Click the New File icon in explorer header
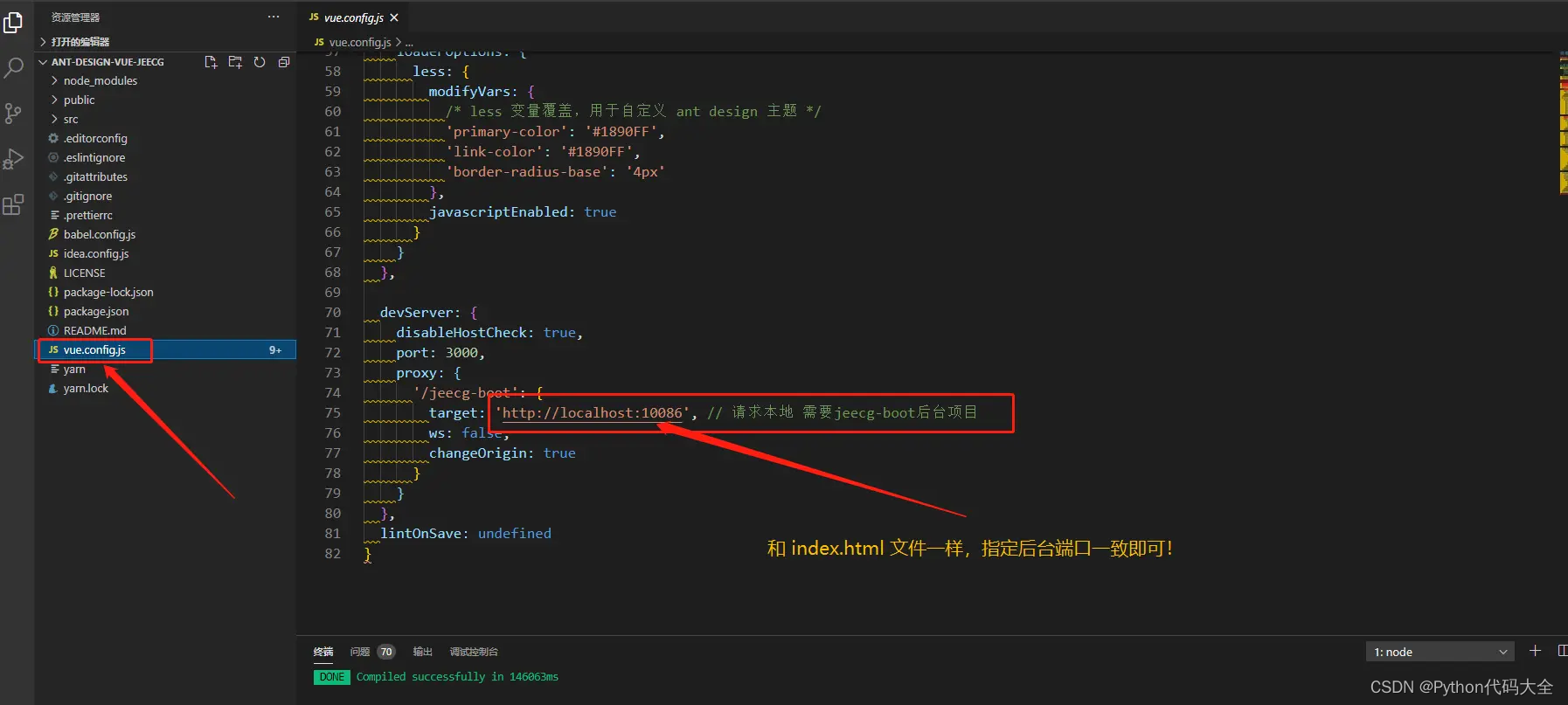 (211, 62)
